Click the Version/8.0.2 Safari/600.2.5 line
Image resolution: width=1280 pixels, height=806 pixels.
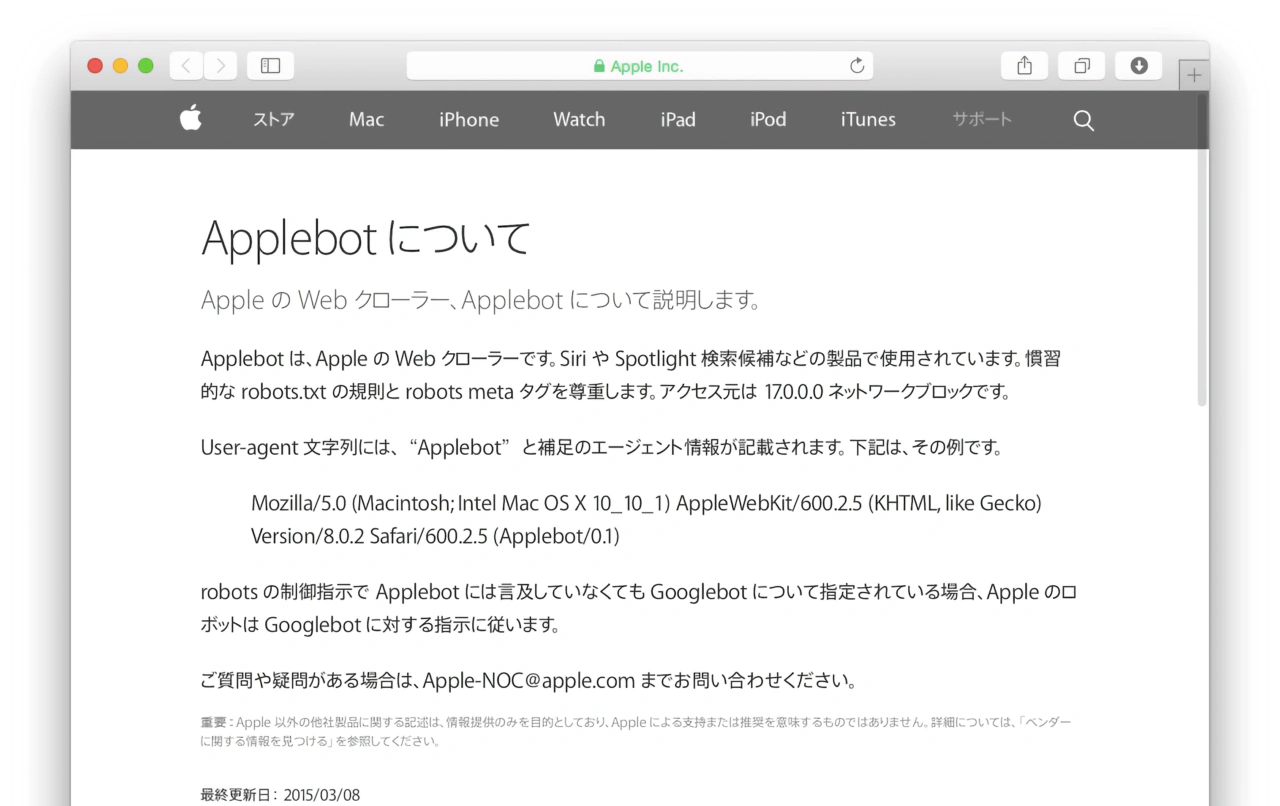point(435,536)
